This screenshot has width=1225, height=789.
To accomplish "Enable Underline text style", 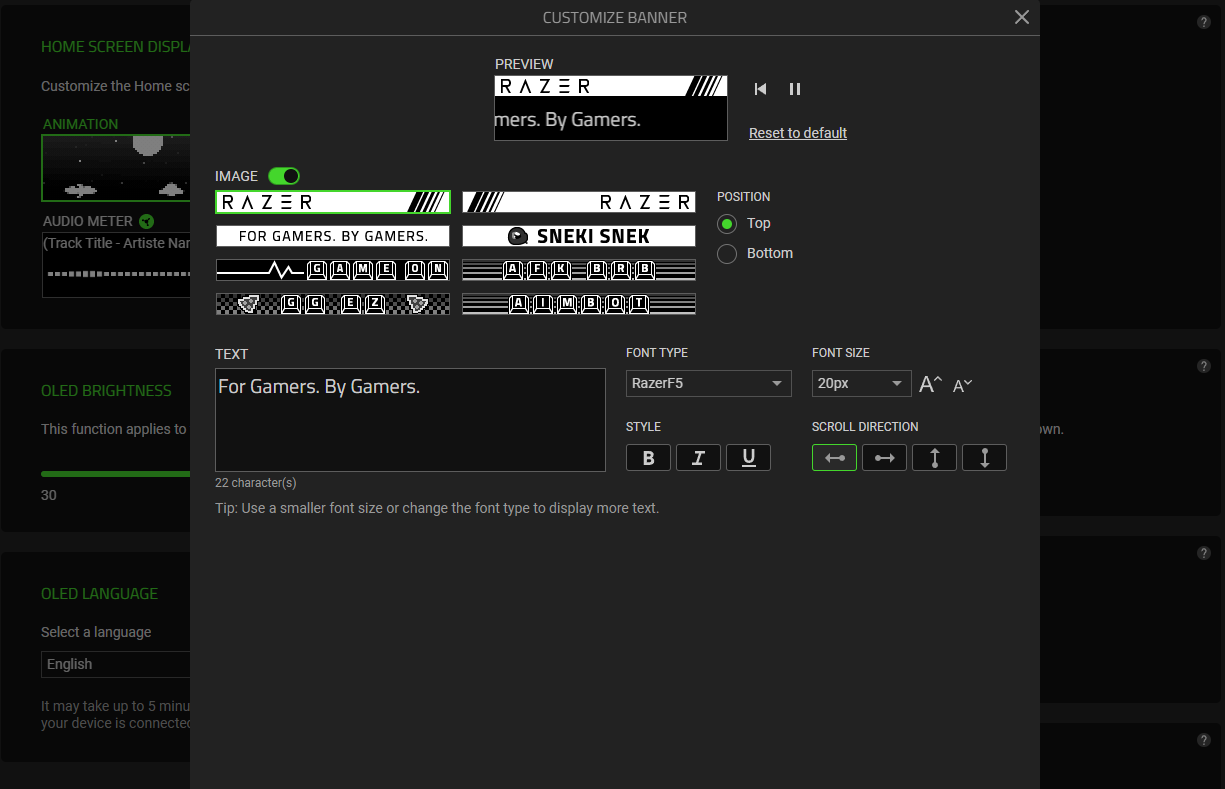I will (748, 458).
